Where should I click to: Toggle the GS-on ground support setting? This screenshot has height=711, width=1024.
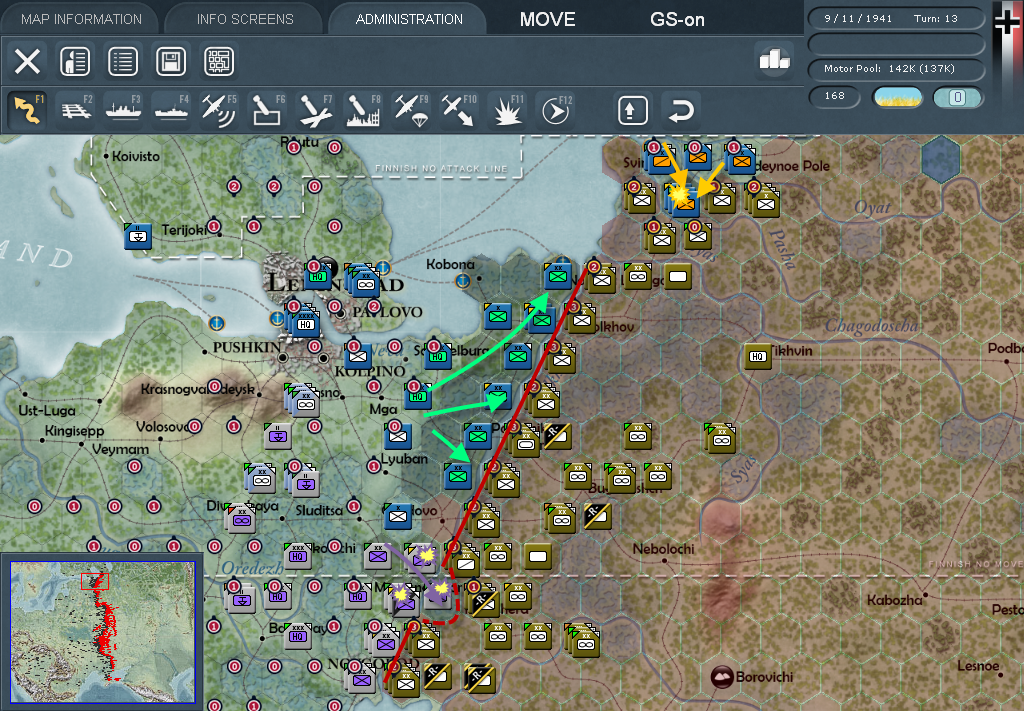[x=677, y=20]
